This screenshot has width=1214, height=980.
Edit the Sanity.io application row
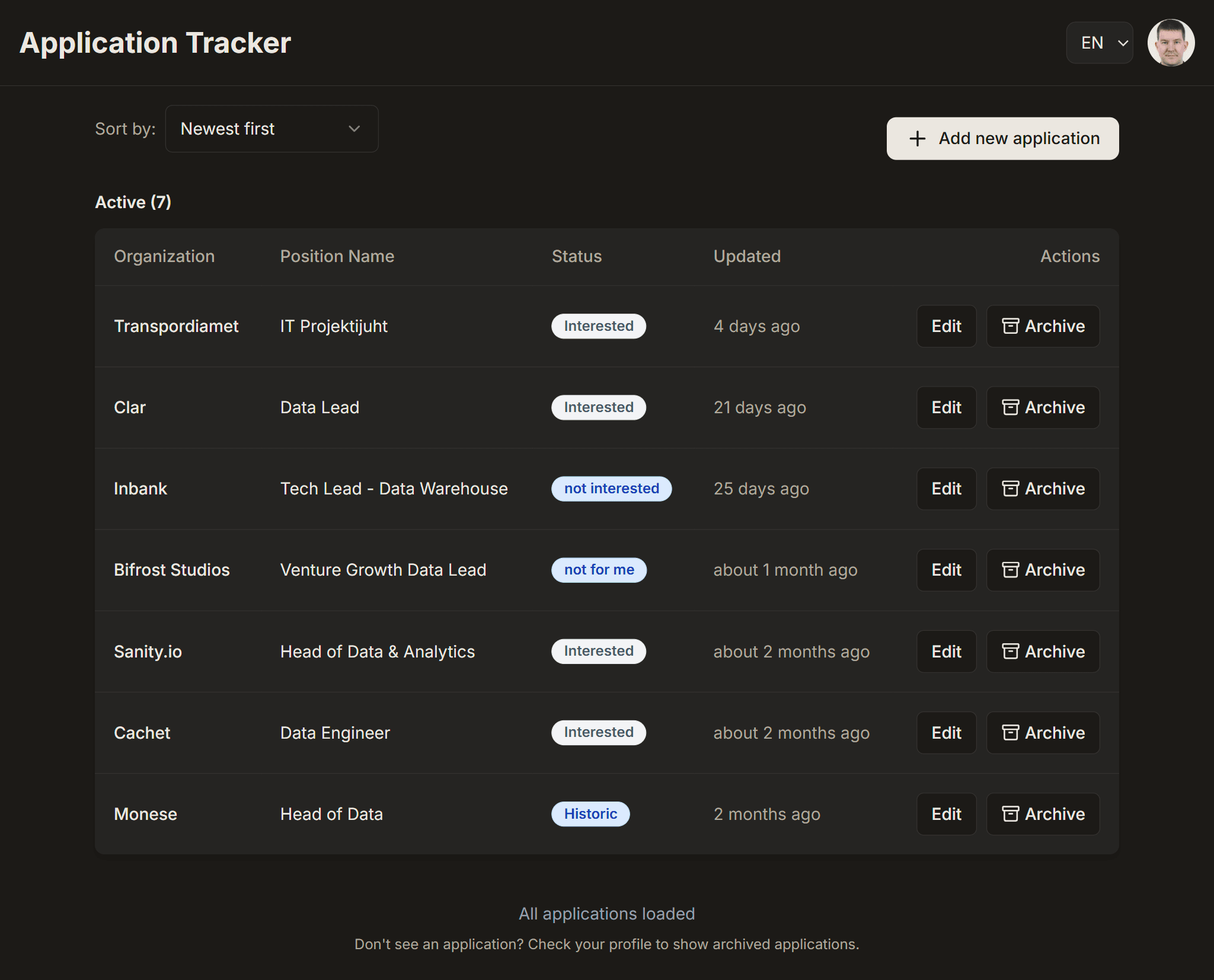click(946, 652)
